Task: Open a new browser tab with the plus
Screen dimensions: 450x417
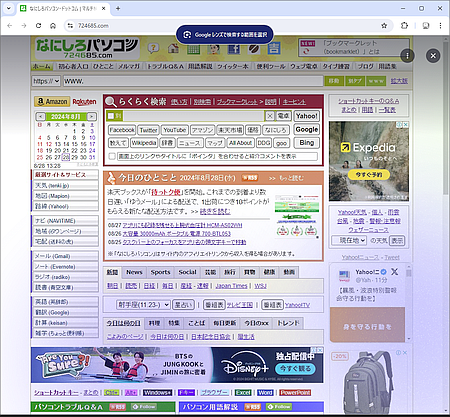Action: [x=118, y=8]
